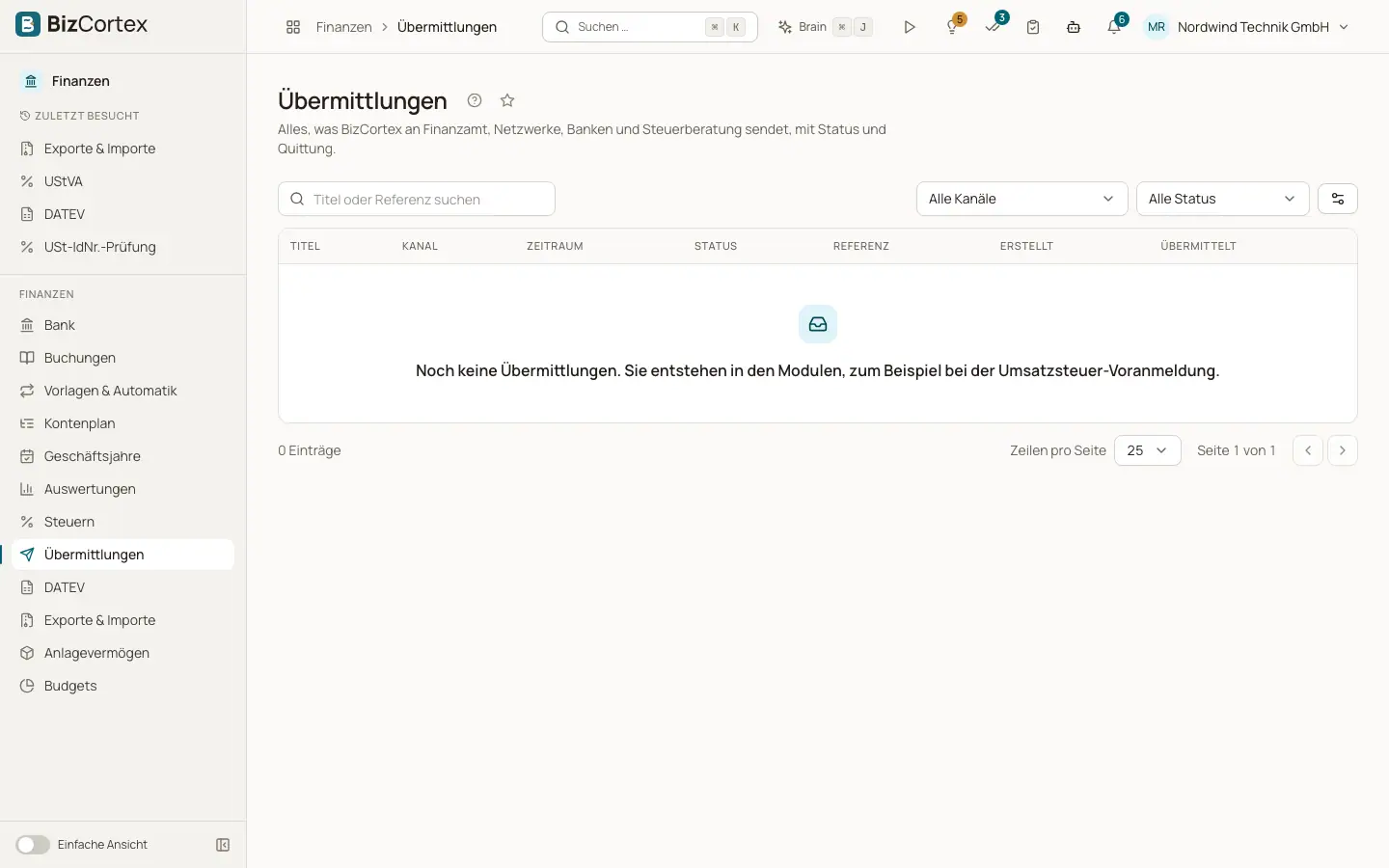
Task: Open the Brain assistant button
Action: 826,27
